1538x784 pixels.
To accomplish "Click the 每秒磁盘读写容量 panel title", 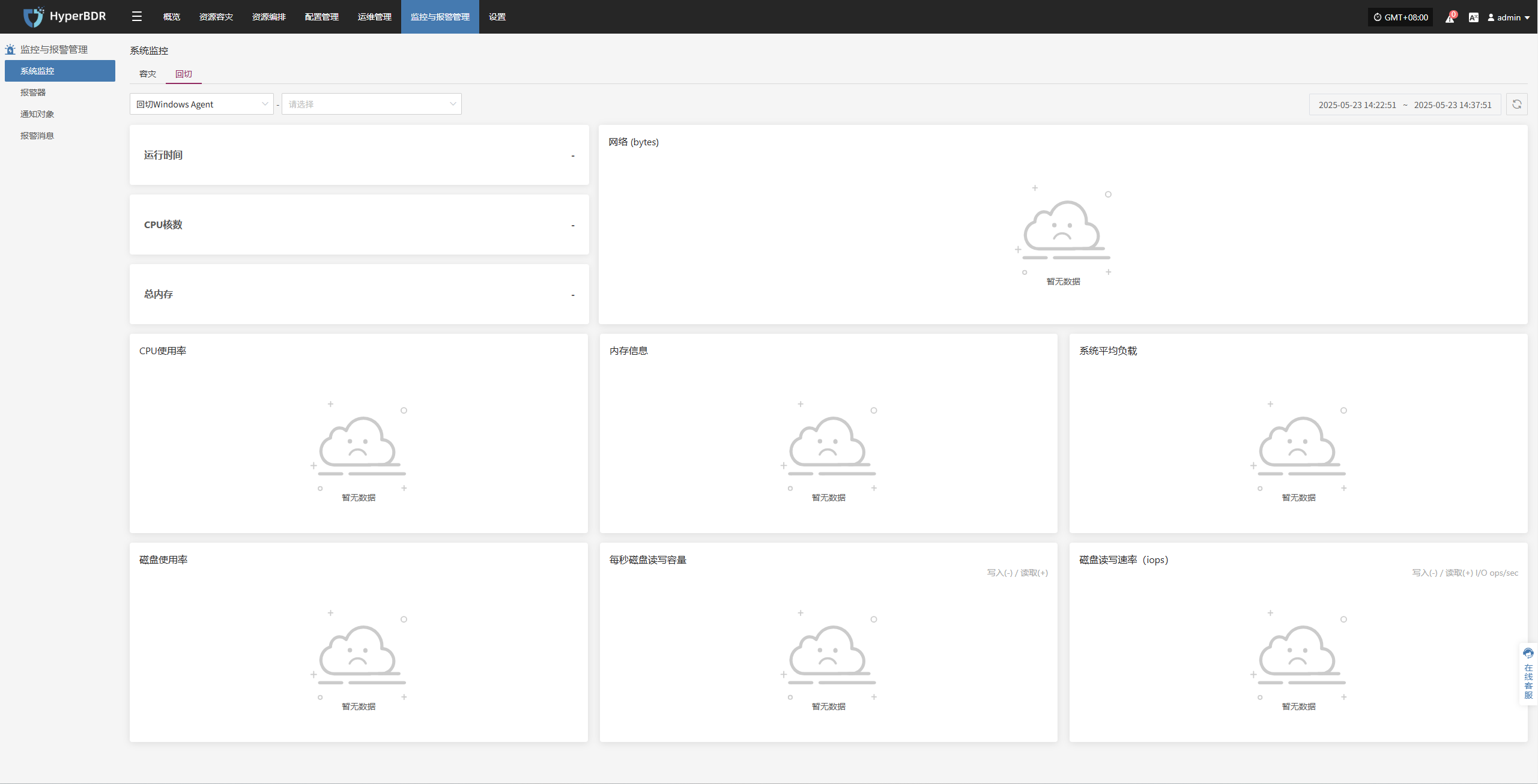I will (x=648, y=559).
